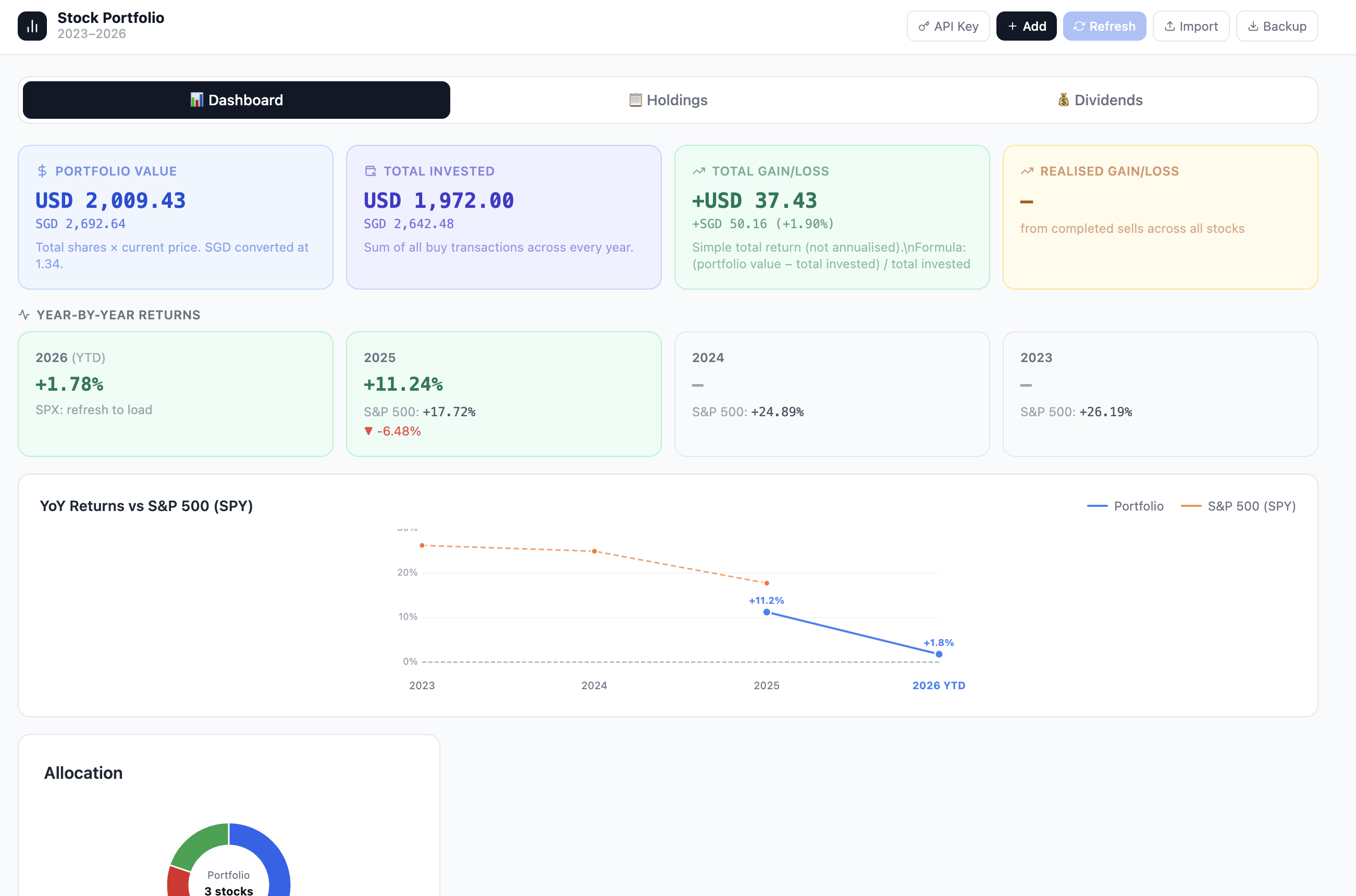The image size is (1356, 896).
Task: Go to the Dividends tab
Action: point(1099,100)
